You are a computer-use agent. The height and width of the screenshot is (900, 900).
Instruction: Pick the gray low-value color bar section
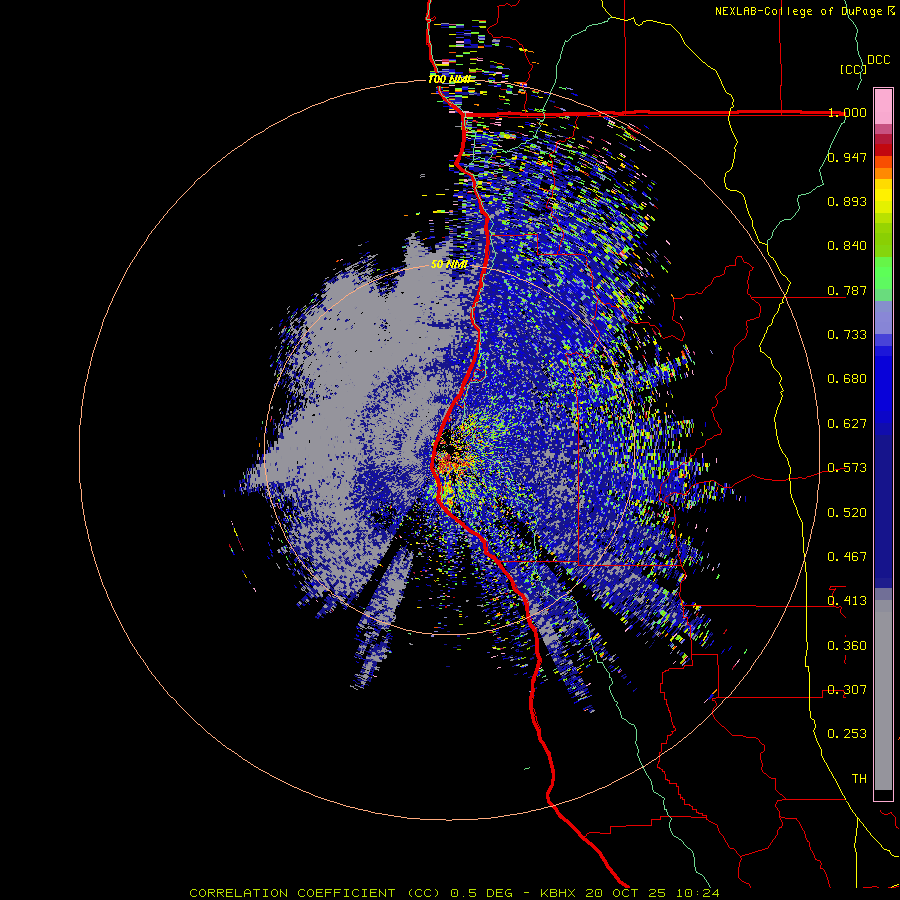pyautogui.click(x=883, y=695)
